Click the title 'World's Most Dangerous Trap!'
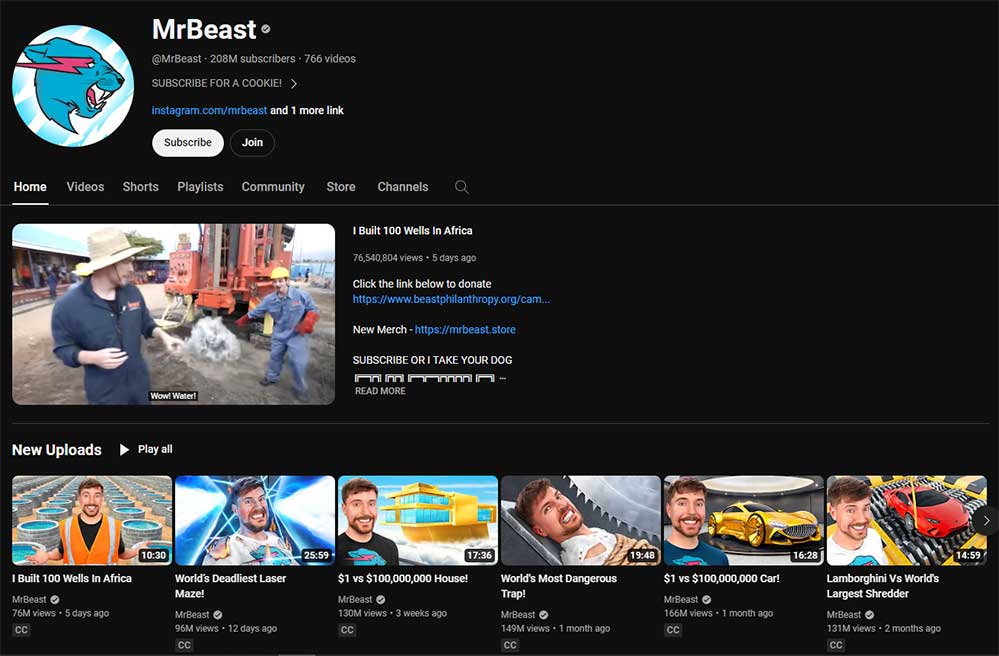Image resolution: width=999 pixels, height=656 pixels. click(559, 586)
